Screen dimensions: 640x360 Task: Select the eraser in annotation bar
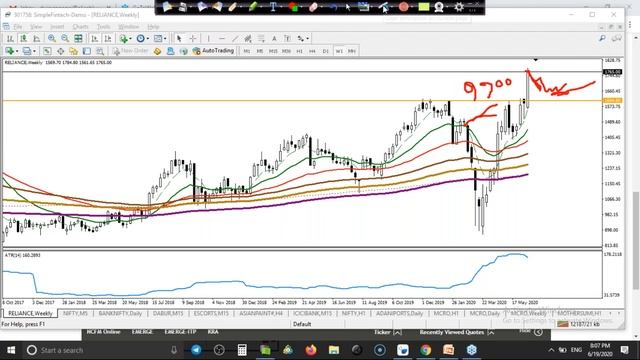click(x=313, y=7)
